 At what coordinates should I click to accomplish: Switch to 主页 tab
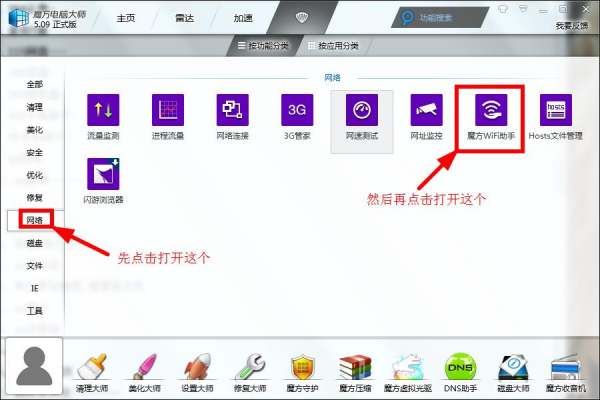pos(126,18)
